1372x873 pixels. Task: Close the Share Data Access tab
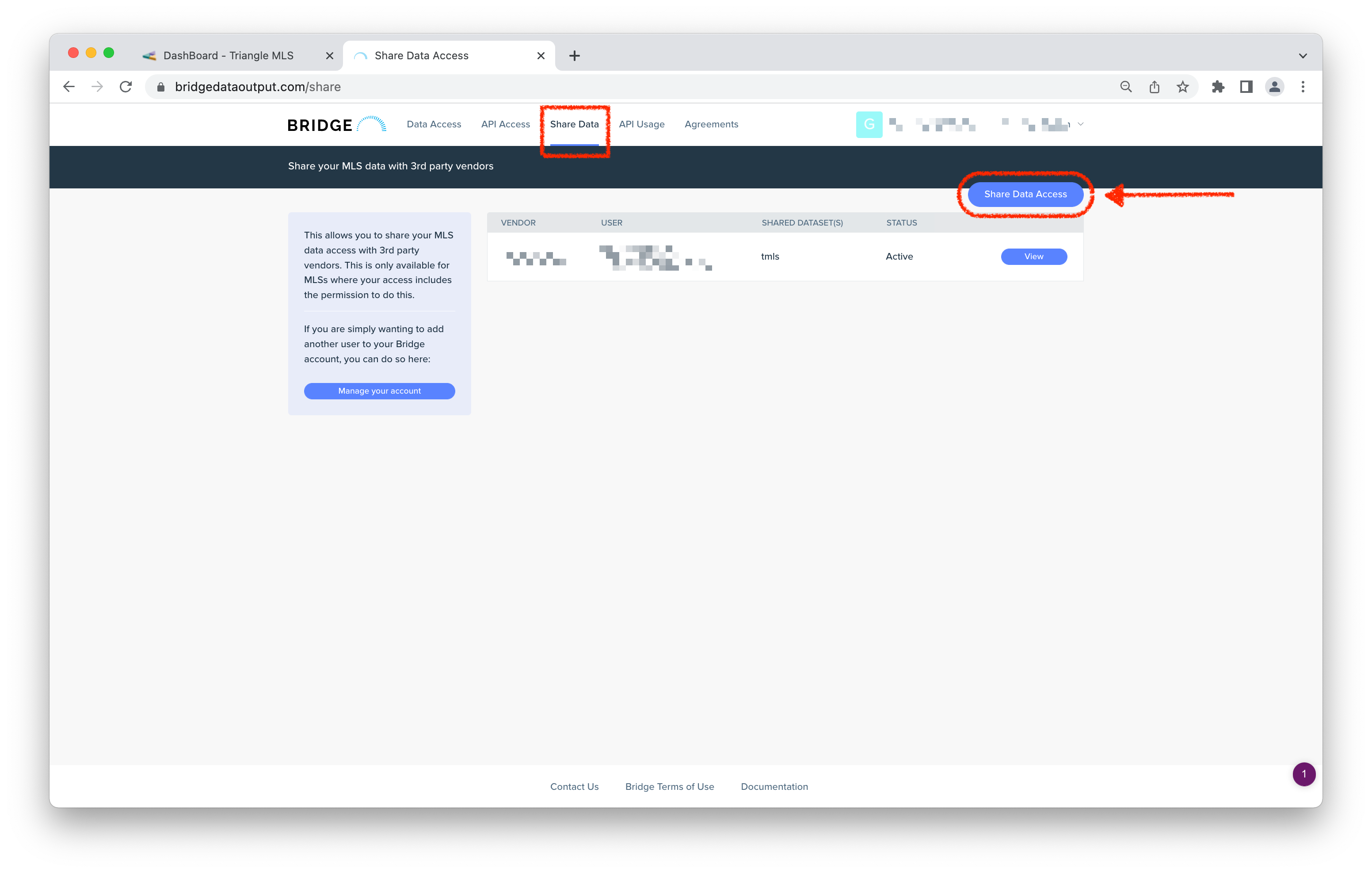(x=541, y=55)
